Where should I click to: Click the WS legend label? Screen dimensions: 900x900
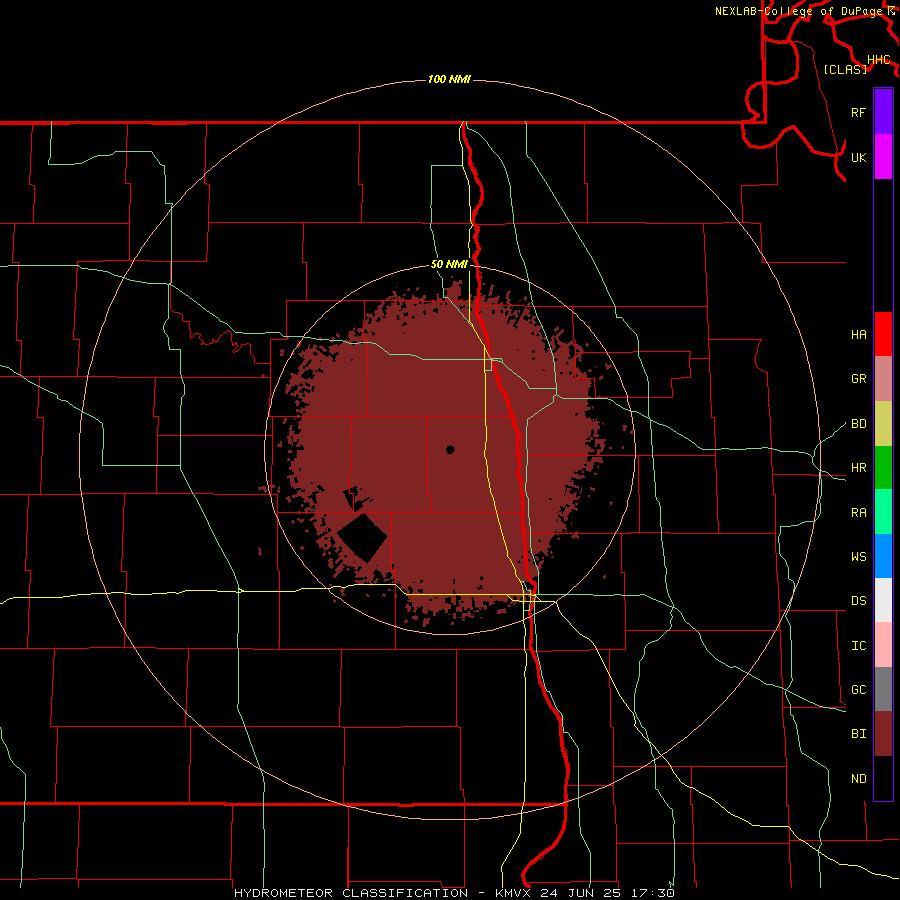click(858, 557)
